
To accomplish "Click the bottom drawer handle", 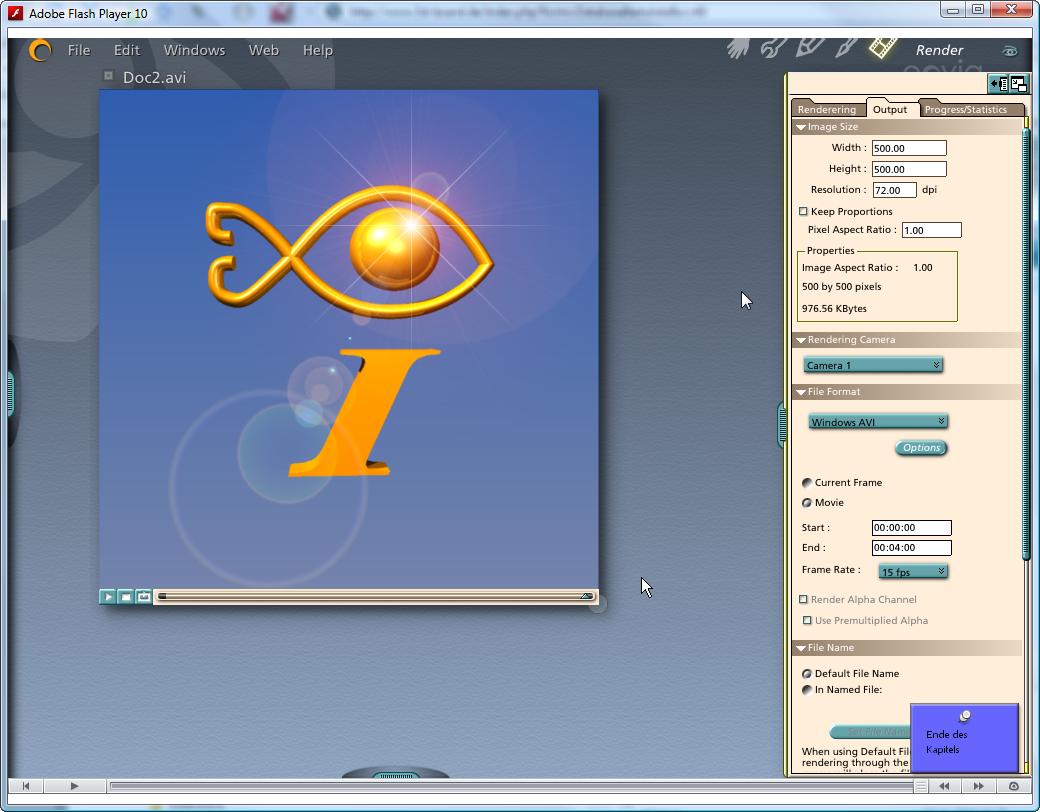I will 396,774.
